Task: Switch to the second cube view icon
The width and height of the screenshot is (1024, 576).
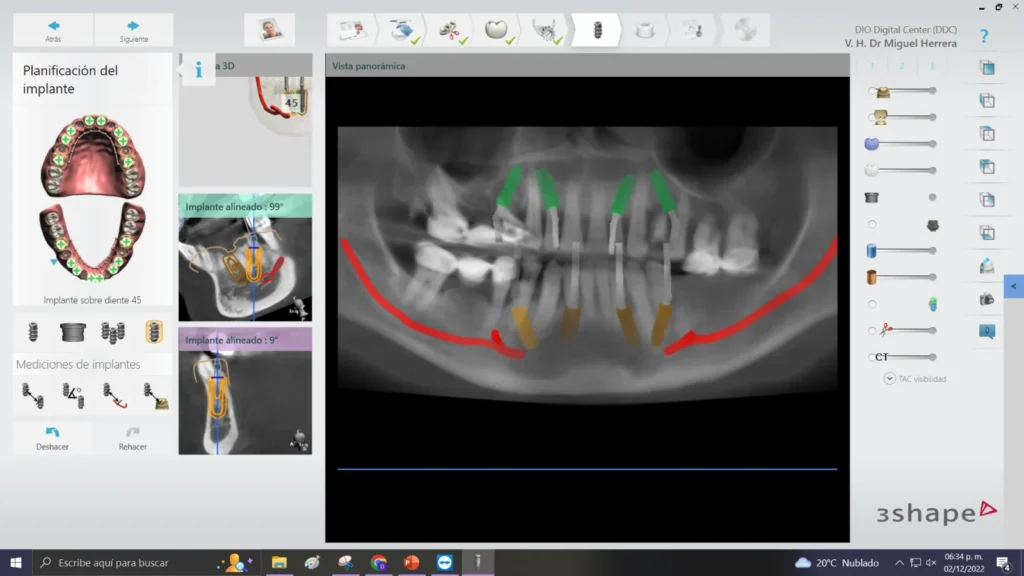Action: [987, 101]
